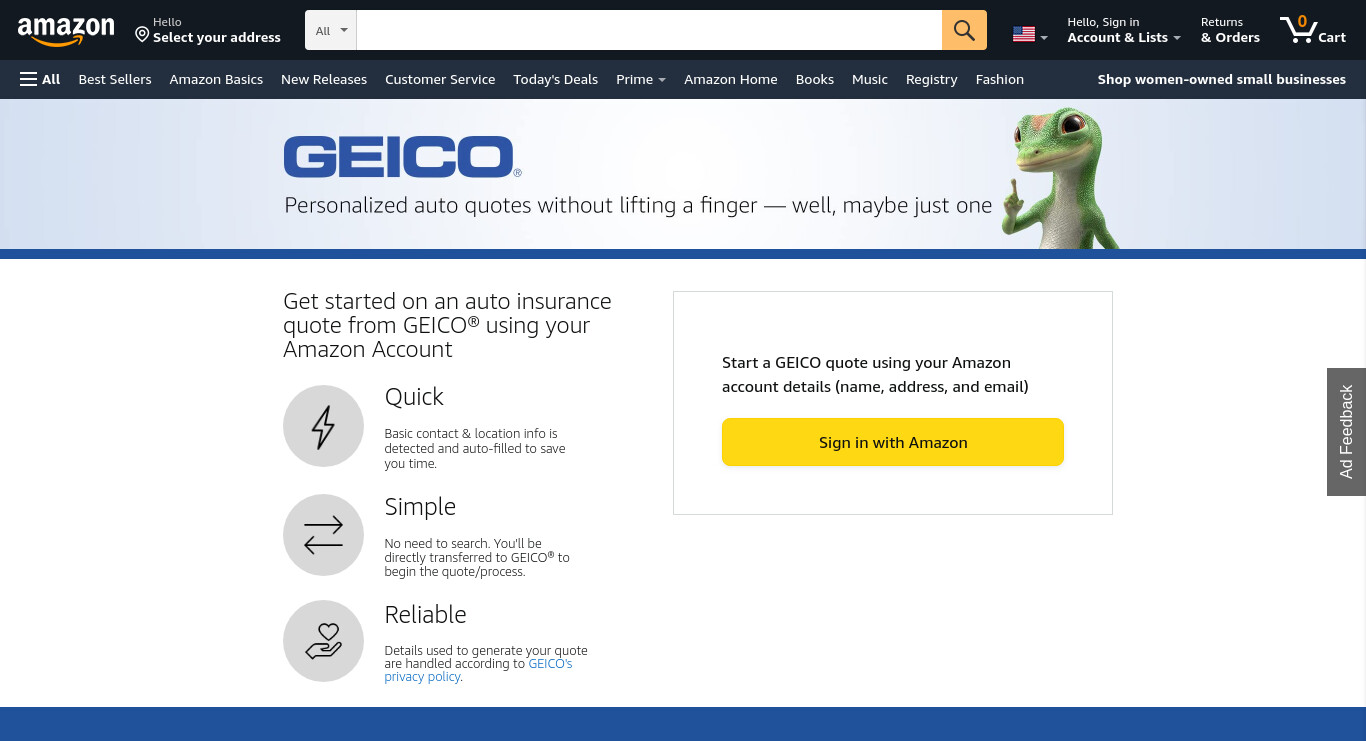The image size is (1366, 741).
Task: Click the GEICO logo in banner
Action: (400, 157)
